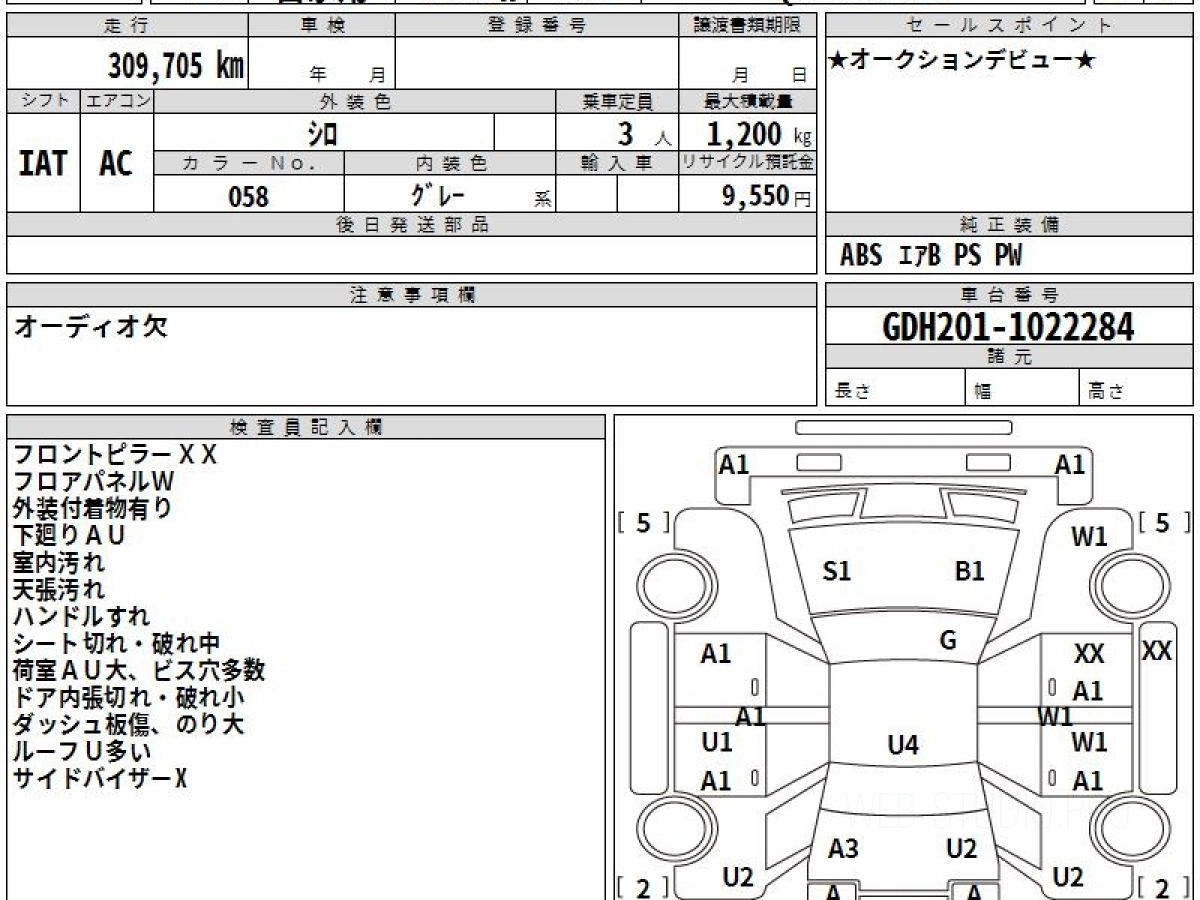
Task: Click the S1 mark on the hood
Action: pos(836,571)
